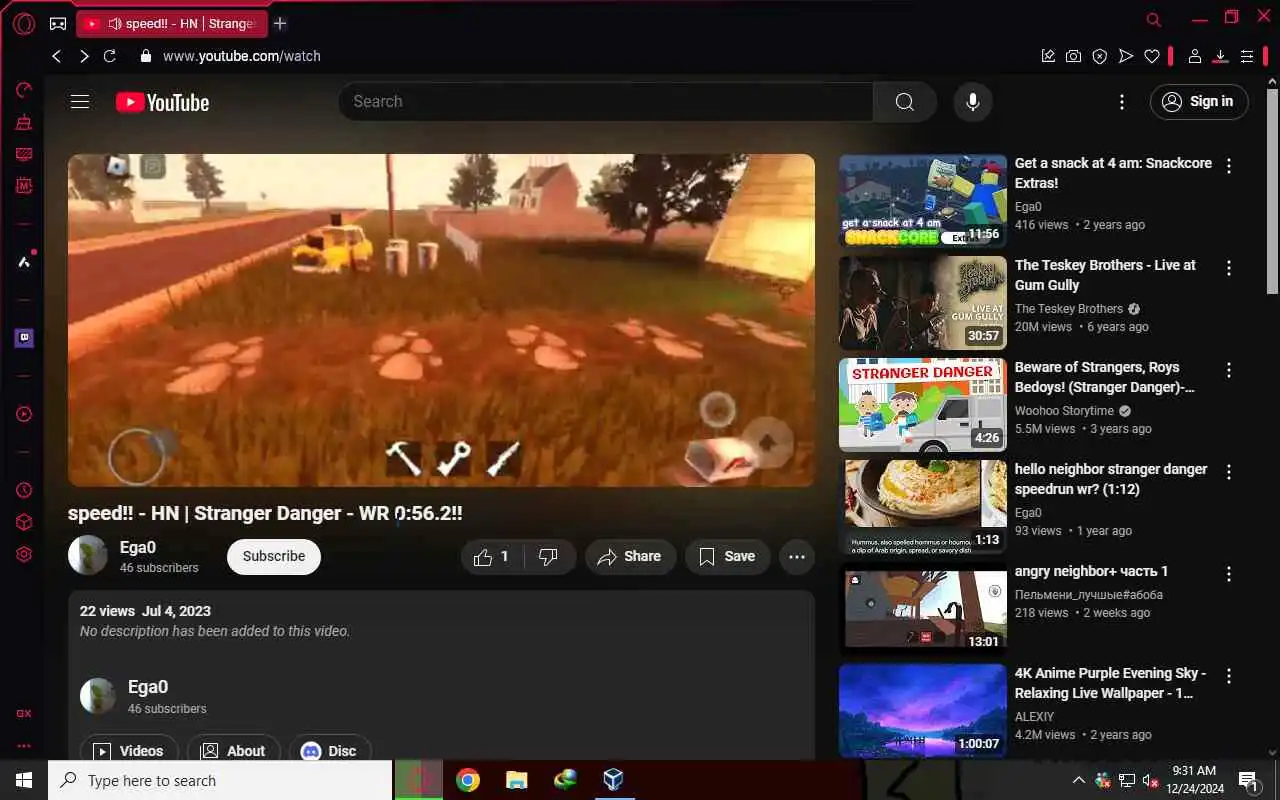Open The Teskey Brothers Gum Gully thumbnail
Image resolution: width=1280 pixels, height=800 pixels.
click(x=923, y=303)
